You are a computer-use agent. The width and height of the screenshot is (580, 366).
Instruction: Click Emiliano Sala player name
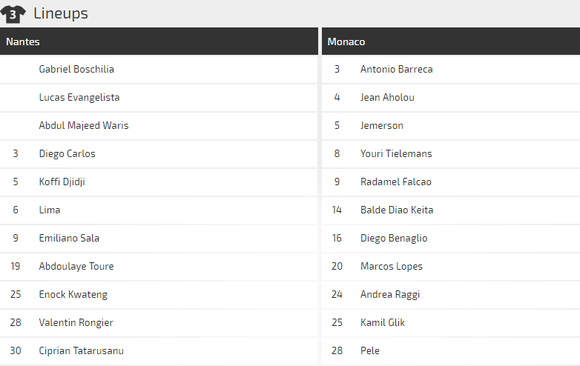coord(69,238)
